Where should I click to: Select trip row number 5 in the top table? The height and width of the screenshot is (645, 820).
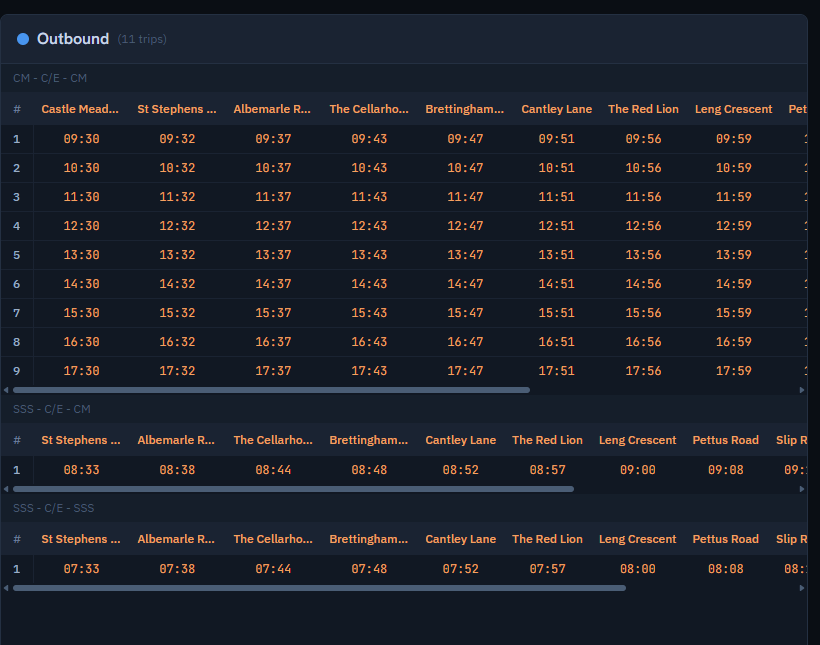point(16,255)
